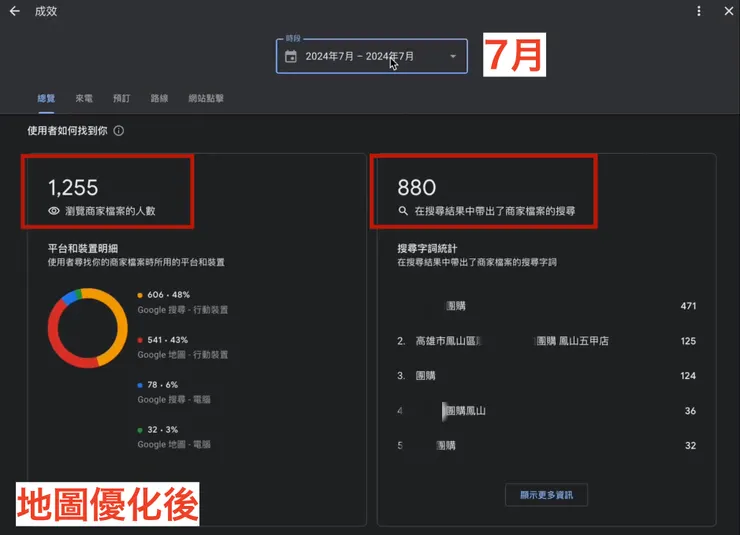
Task: Click the 平台和裝置明細 heading
Action: coord(83,249)
